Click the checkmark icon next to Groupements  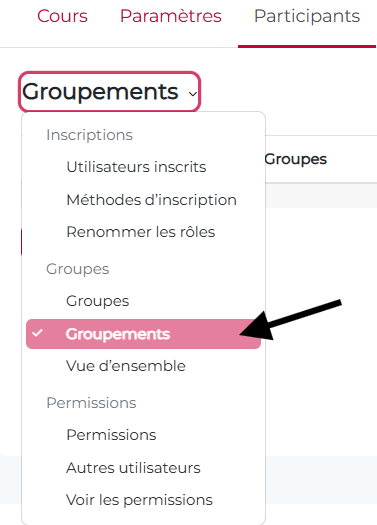pos(37,333)
